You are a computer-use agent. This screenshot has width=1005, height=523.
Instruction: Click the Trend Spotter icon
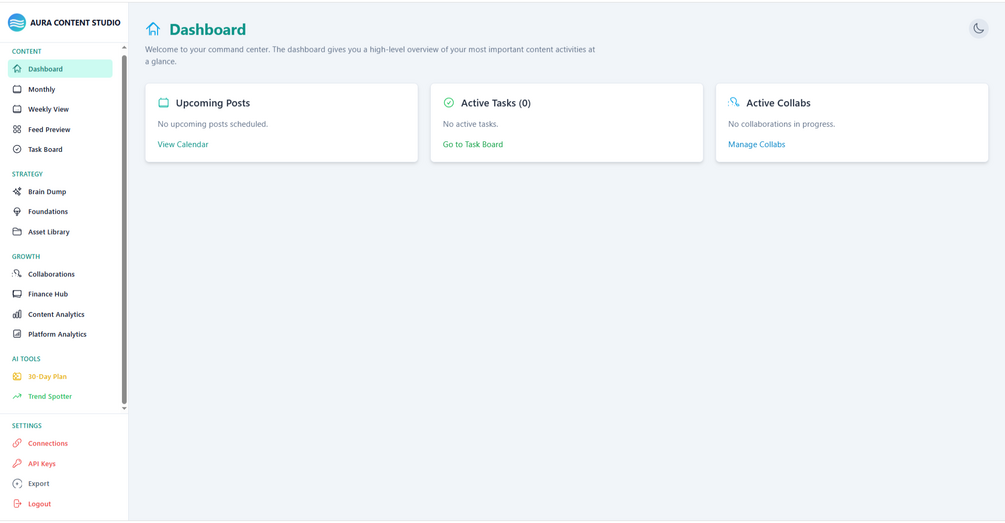coord(17,397)
